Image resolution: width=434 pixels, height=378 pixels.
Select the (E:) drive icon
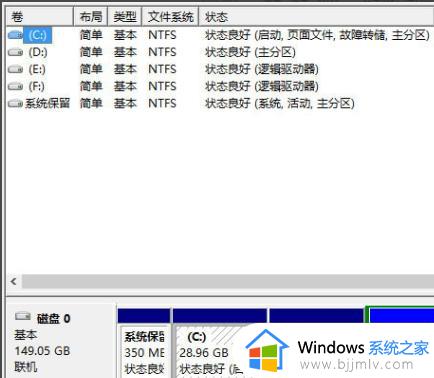(x=15, y=69)
